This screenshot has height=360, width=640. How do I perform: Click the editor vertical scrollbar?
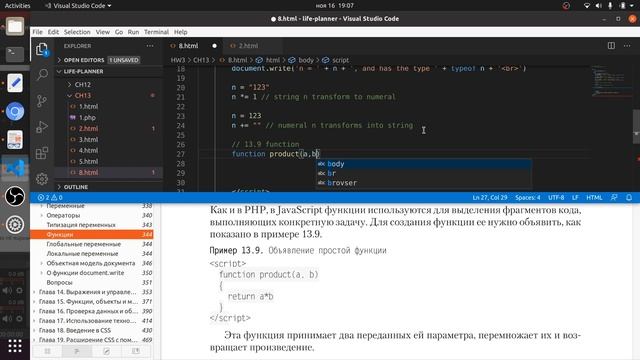(x=636, y=127)
